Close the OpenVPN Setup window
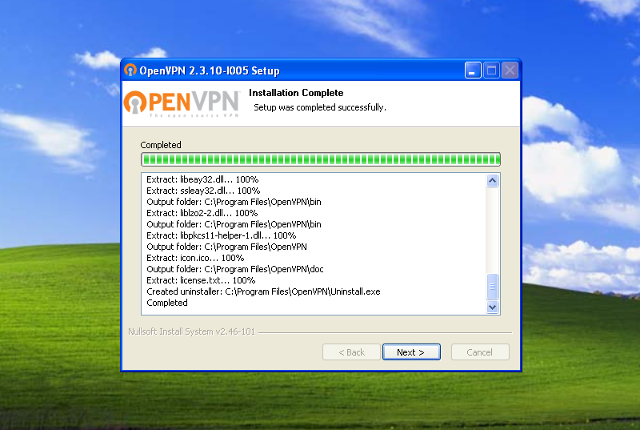The width and height of the screenshot is (640, 430). click(x=510, y=71)
